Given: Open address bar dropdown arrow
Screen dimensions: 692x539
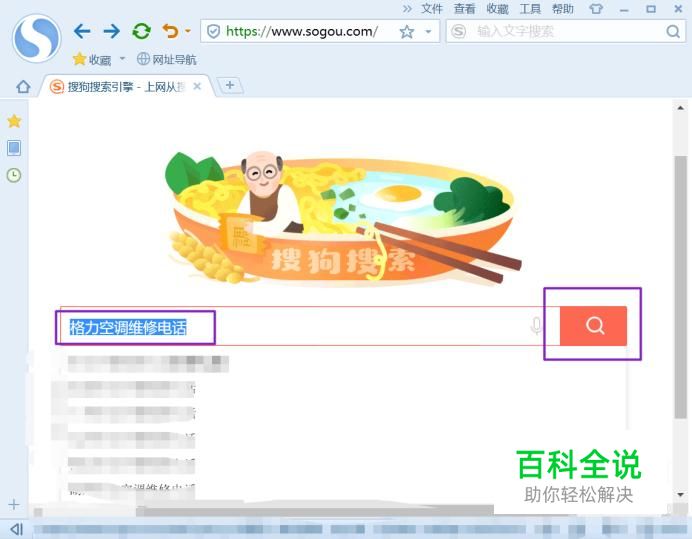Looking at the screenshot, I should pos(428,31).
